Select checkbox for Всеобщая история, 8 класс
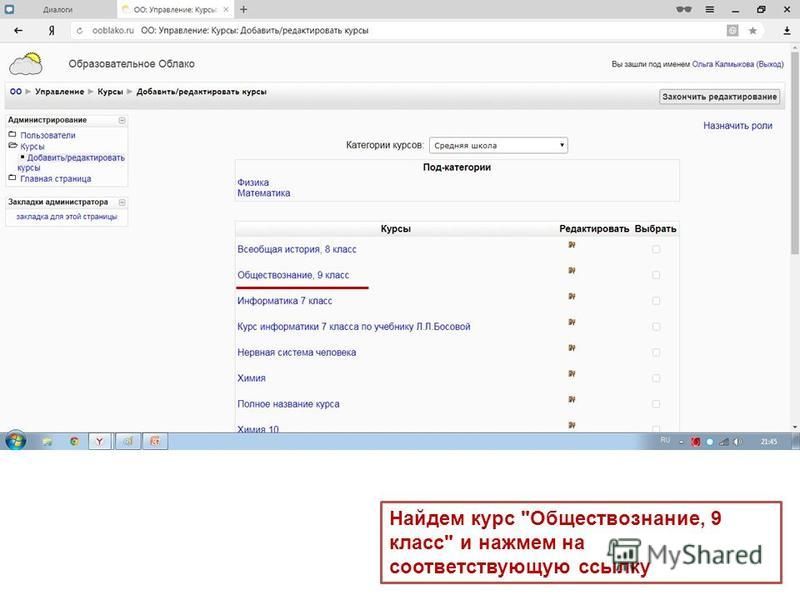The image size is (800, 600). 656,249
